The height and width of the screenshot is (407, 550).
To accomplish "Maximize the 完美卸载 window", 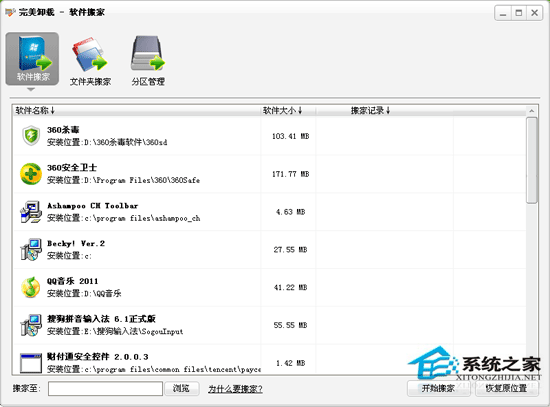I will (518, 13).
